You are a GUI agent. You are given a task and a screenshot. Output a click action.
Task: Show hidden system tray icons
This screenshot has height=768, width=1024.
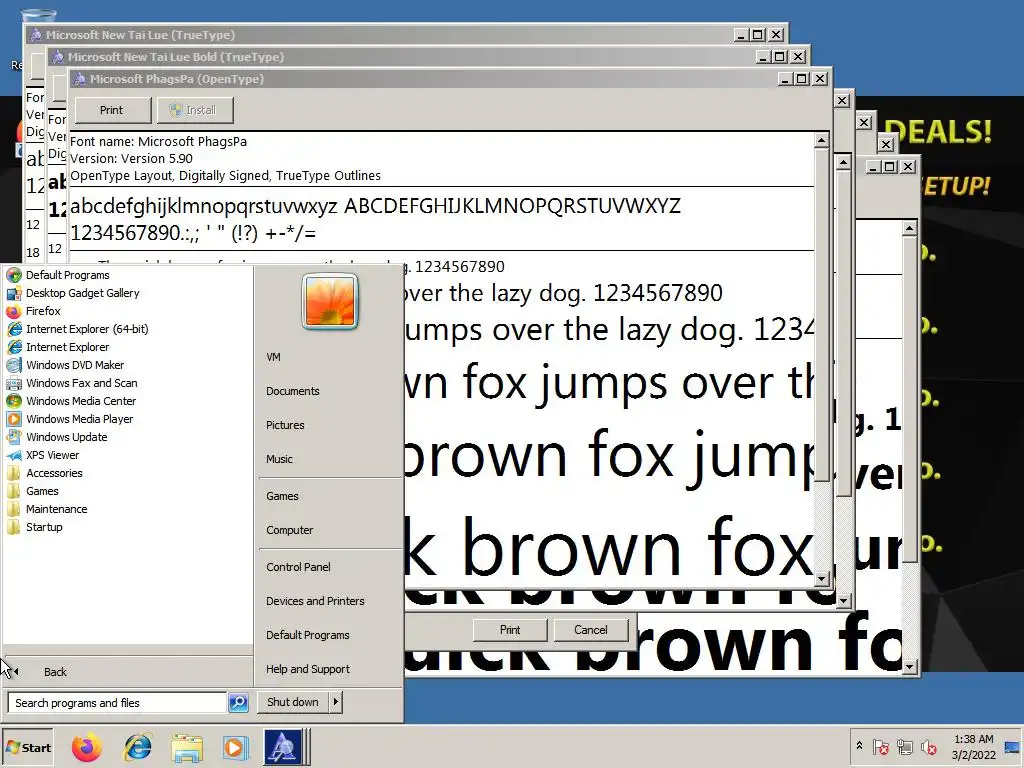click(859, 746)
